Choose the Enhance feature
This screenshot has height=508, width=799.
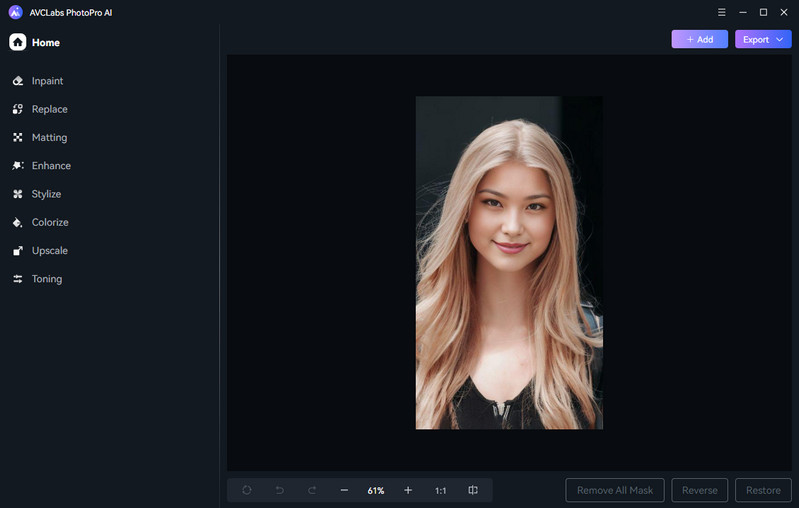42,166
